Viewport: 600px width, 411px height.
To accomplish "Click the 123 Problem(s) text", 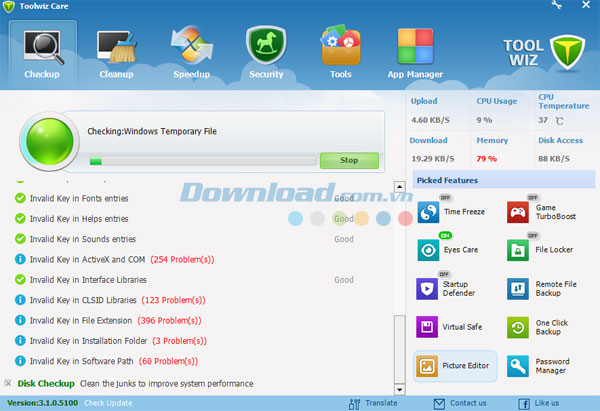I will 173,300.
